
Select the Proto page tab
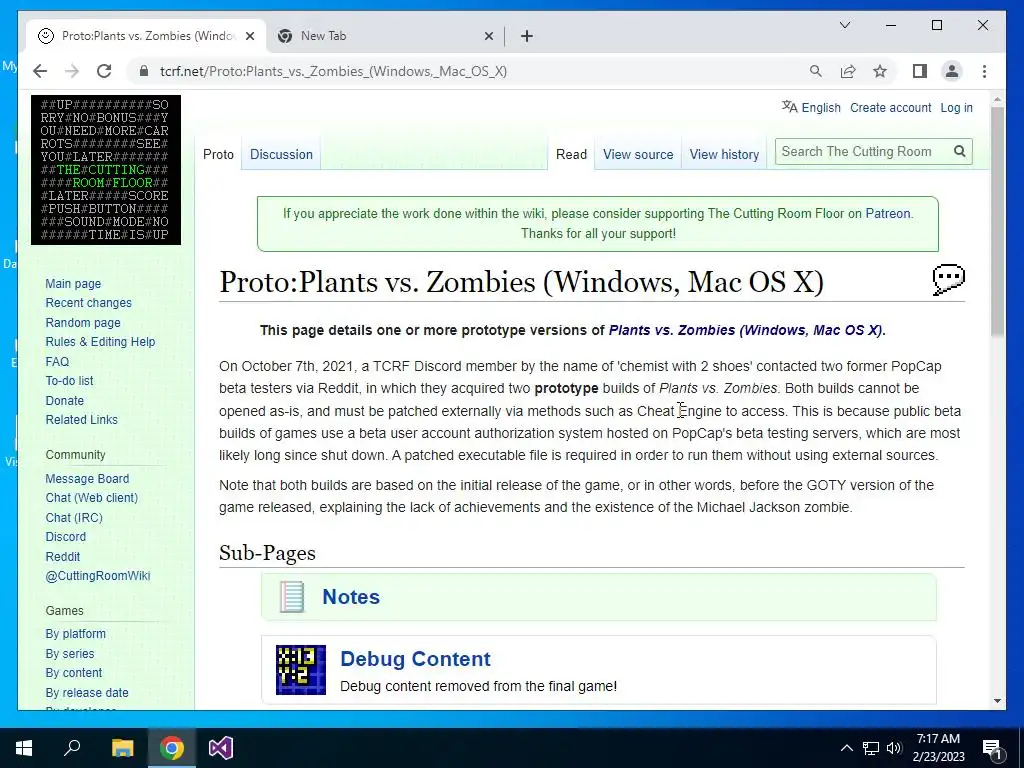point(218,155)
